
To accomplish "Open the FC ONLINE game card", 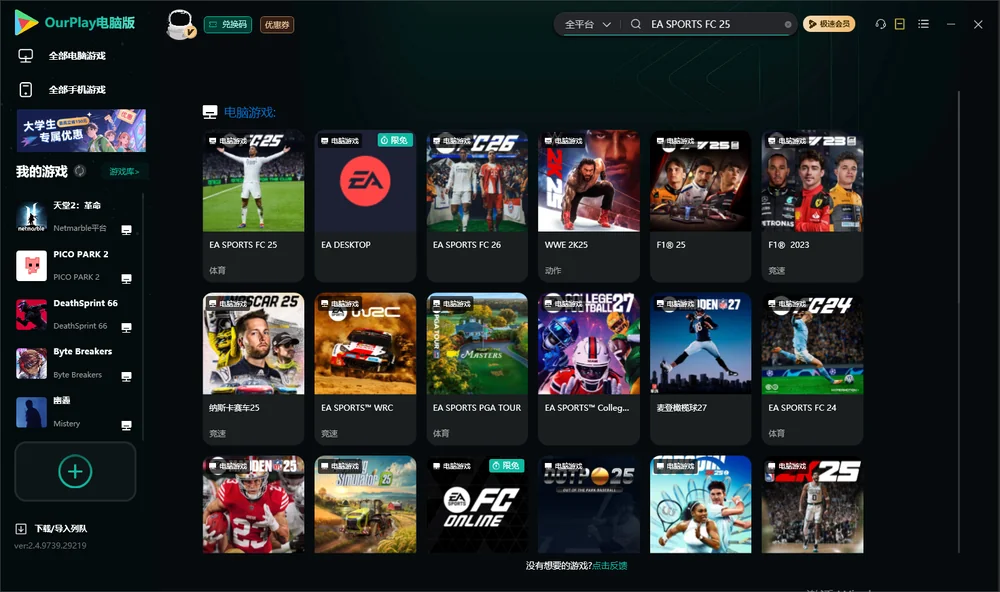I will 477,504.
